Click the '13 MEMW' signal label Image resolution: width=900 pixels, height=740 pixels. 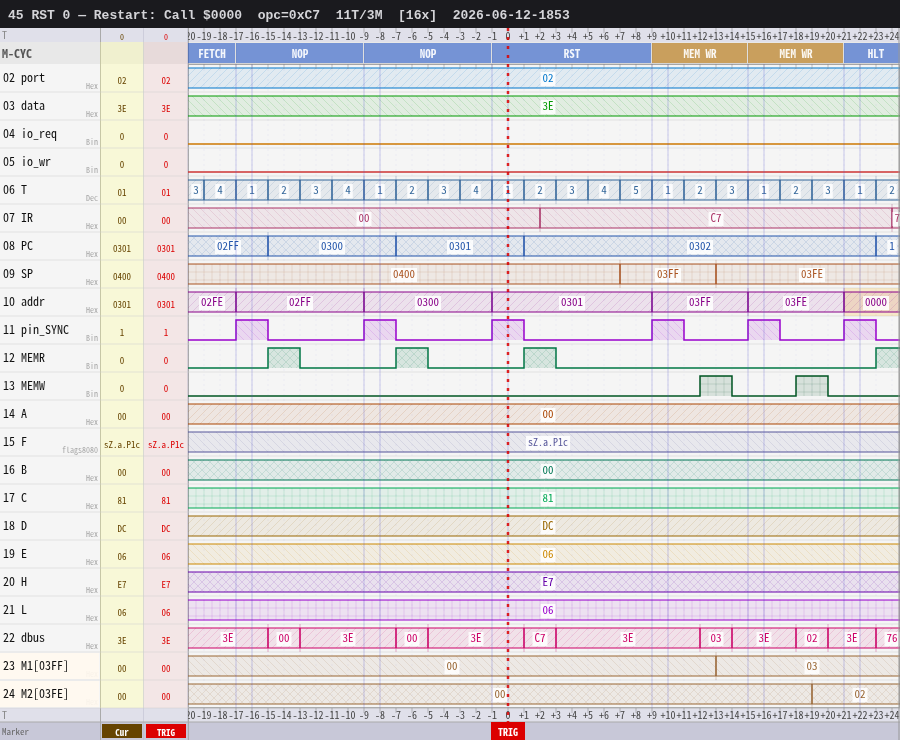24,386
